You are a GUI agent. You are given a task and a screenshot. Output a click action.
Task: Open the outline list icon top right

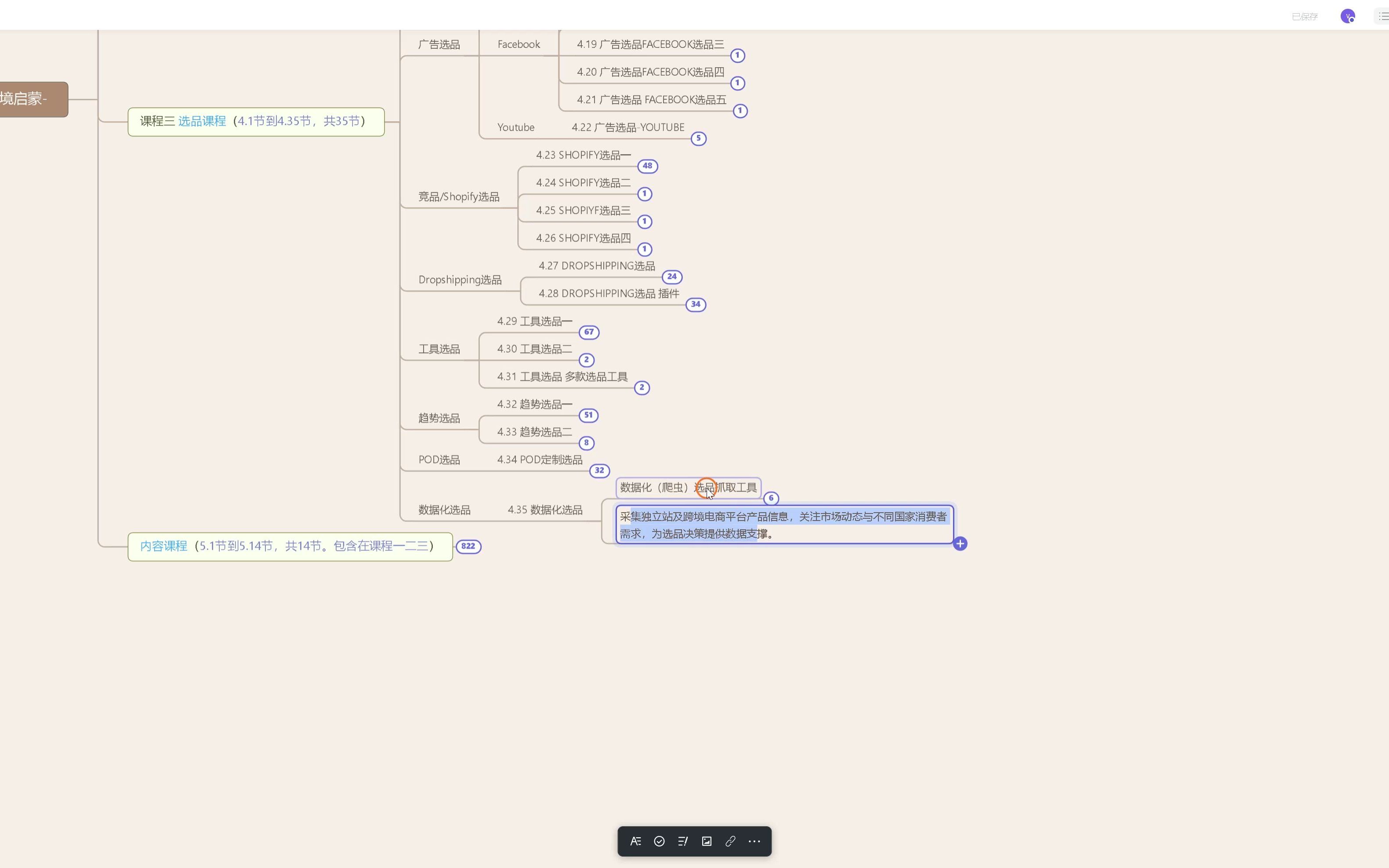[x=1383, y=16]
